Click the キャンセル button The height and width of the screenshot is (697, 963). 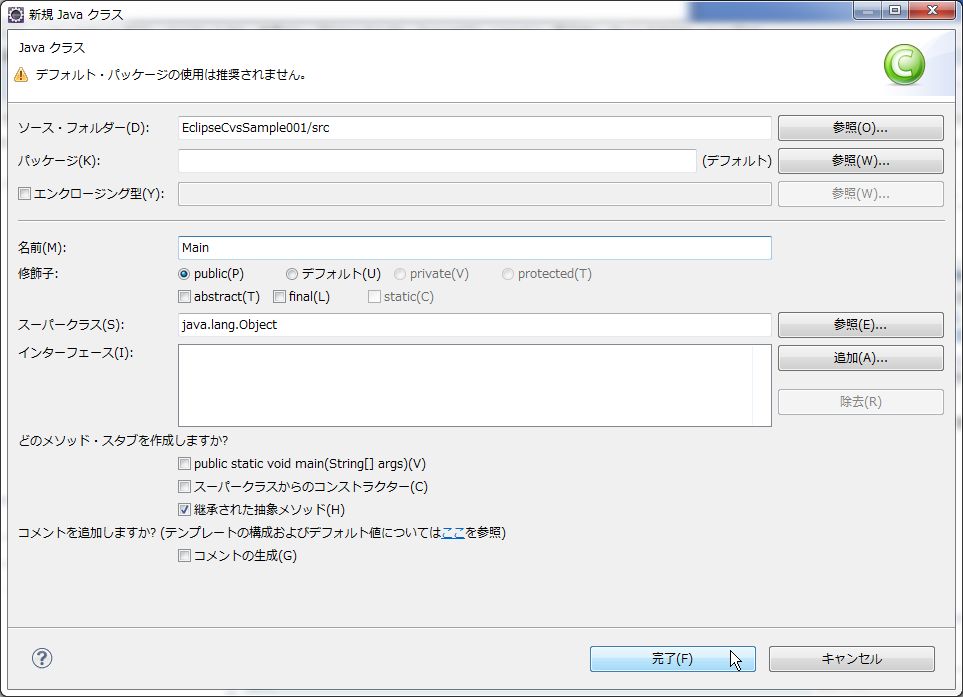point(852,659)
